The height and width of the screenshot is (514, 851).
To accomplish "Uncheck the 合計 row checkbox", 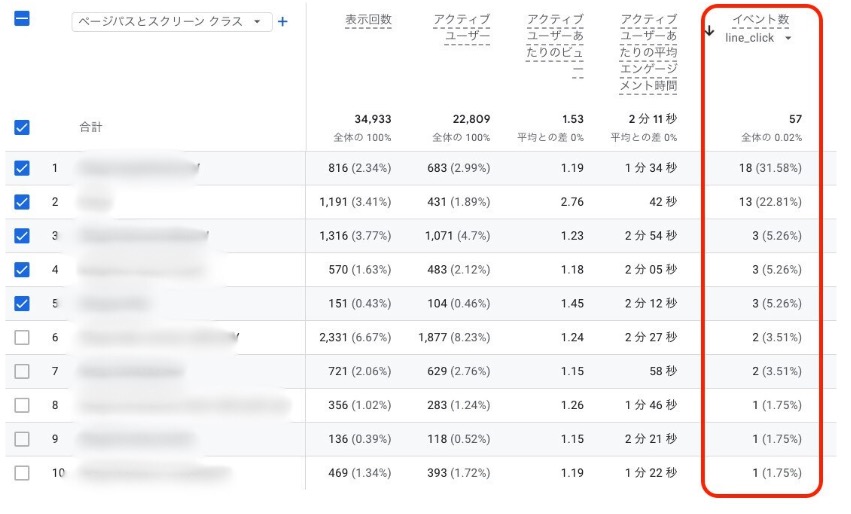I will [22, 127].
